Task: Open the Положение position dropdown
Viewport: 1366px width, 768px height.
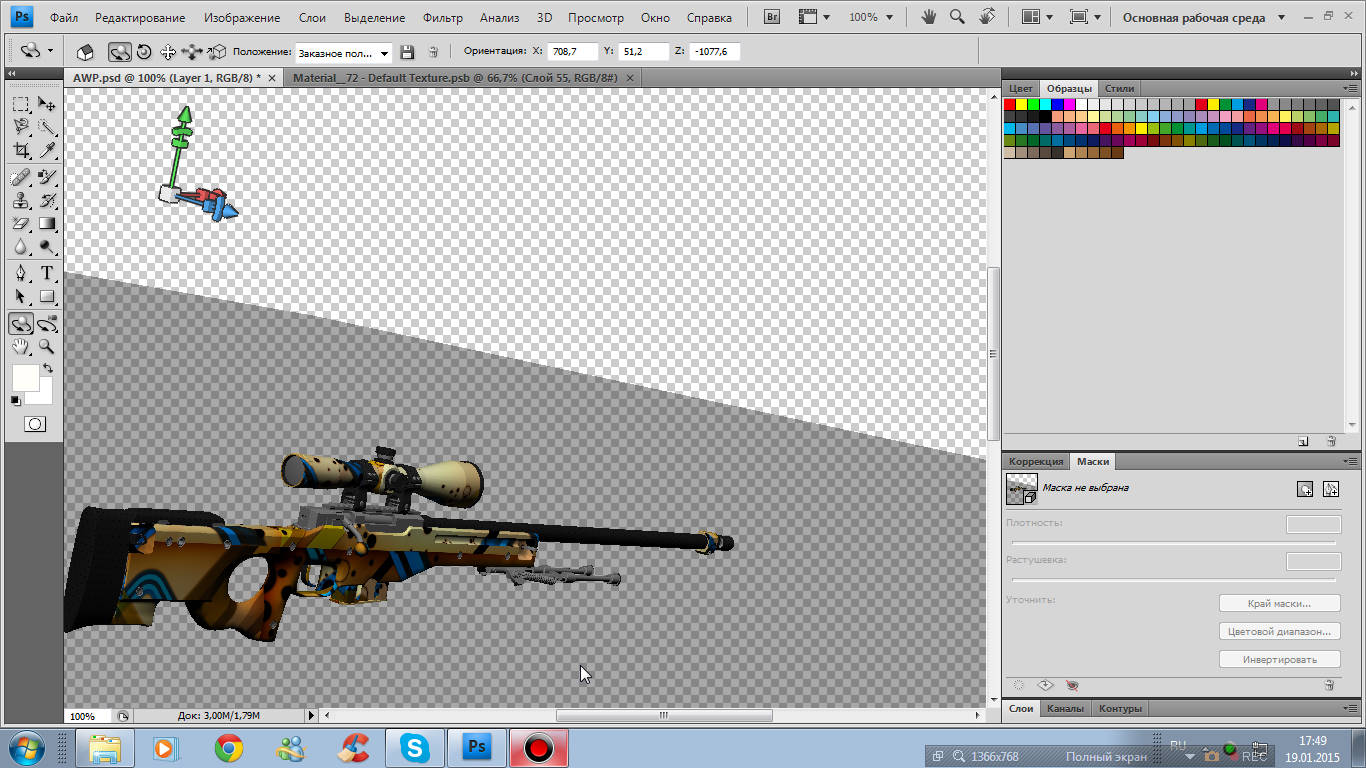Action: pyautogui.click(x=343, y=53)
